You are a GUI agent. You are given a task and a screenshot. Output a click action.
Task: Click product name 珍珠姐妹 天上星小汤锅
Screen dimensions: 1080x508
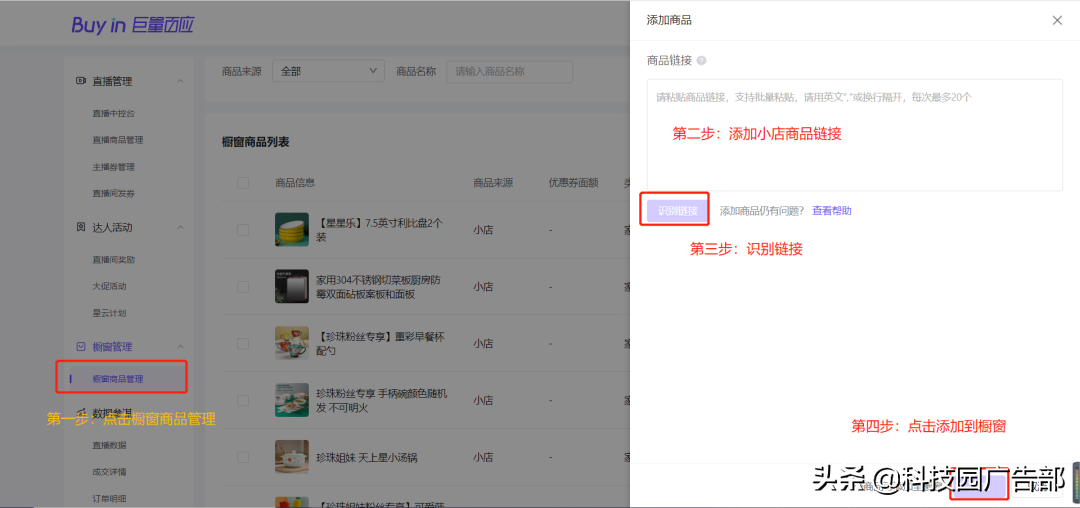tap(366, 458)
